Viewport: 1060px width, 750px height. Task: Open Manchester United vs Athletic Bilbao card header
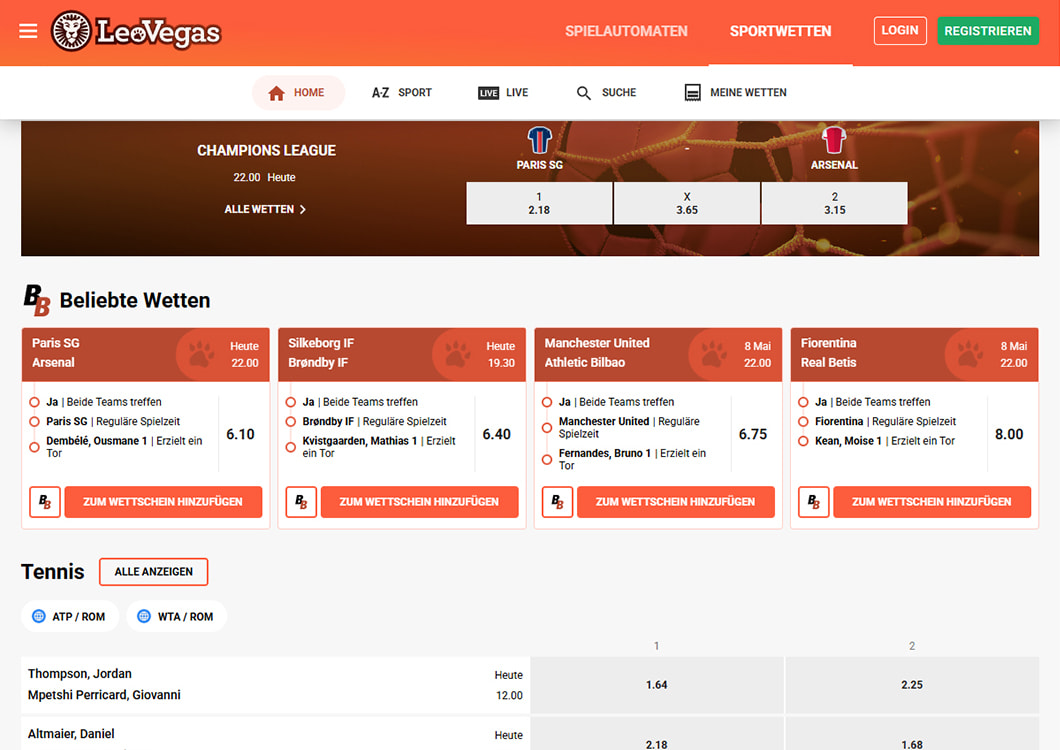coord(658,354)
